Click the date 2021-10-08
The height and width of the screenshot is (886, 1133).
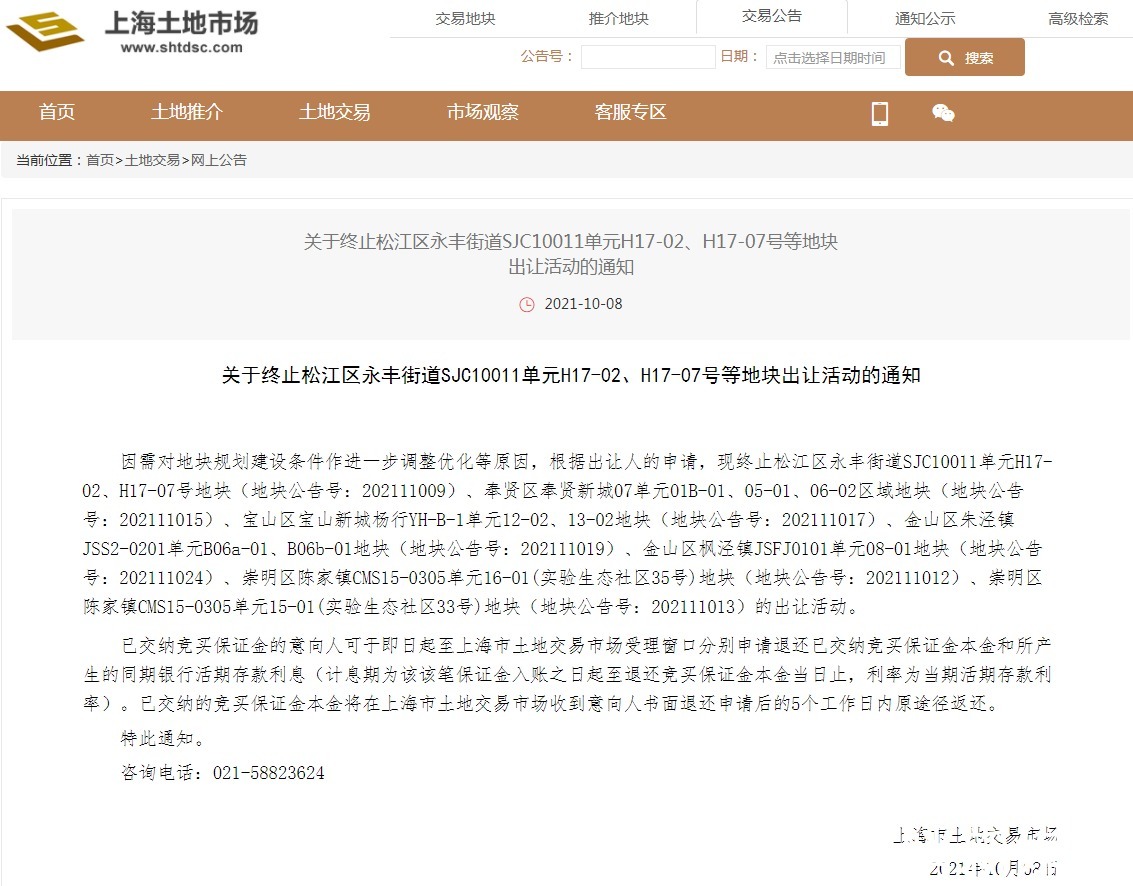[x=583, y=304]
